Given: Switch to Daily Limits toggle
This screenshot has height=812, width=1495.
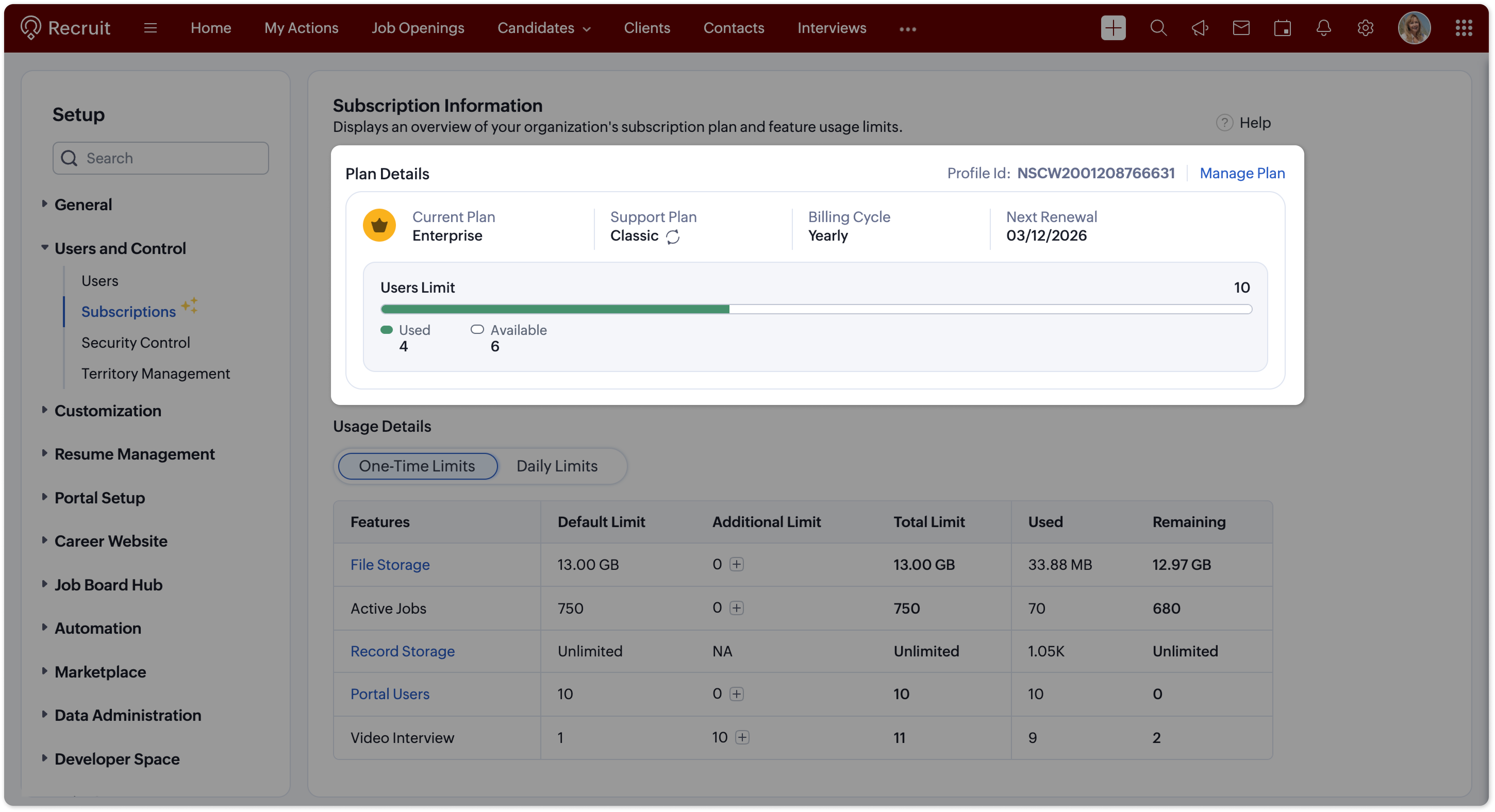Looking at the screenshot, I should click(557, 466).
